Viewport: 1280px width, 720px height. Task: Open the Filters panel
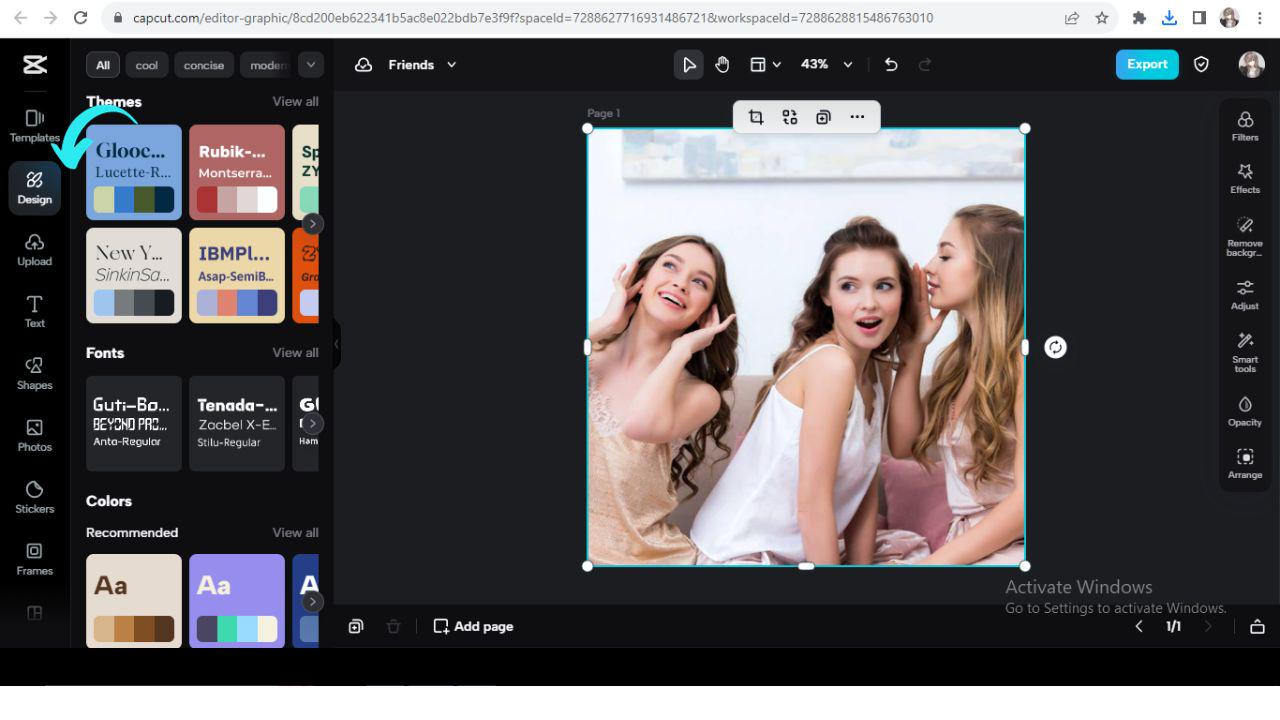1244,125
